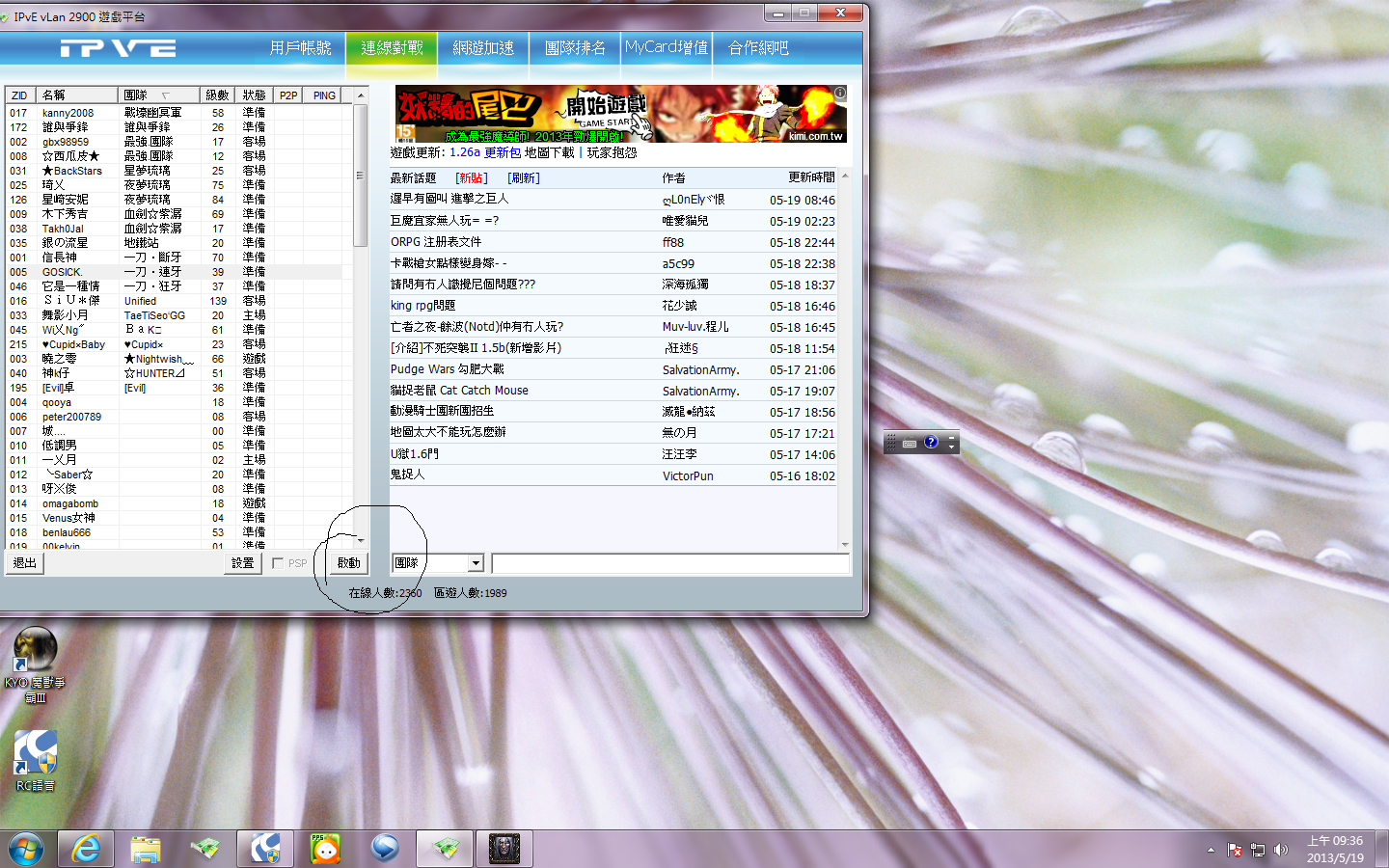Select player GOSICK. in the list
This screenshot has height=868, width=1389.
tap(174, 272)
